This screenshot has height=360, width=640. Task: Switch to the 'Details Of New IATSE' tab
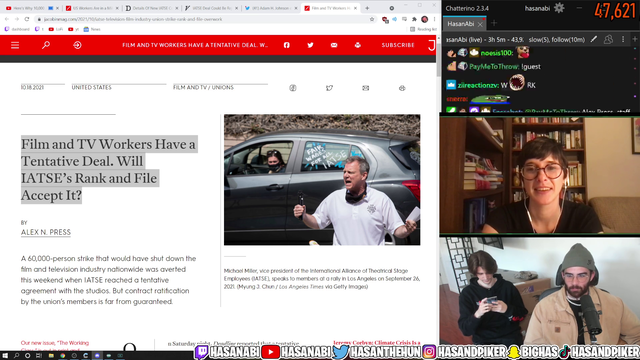[x=150, y=8]
